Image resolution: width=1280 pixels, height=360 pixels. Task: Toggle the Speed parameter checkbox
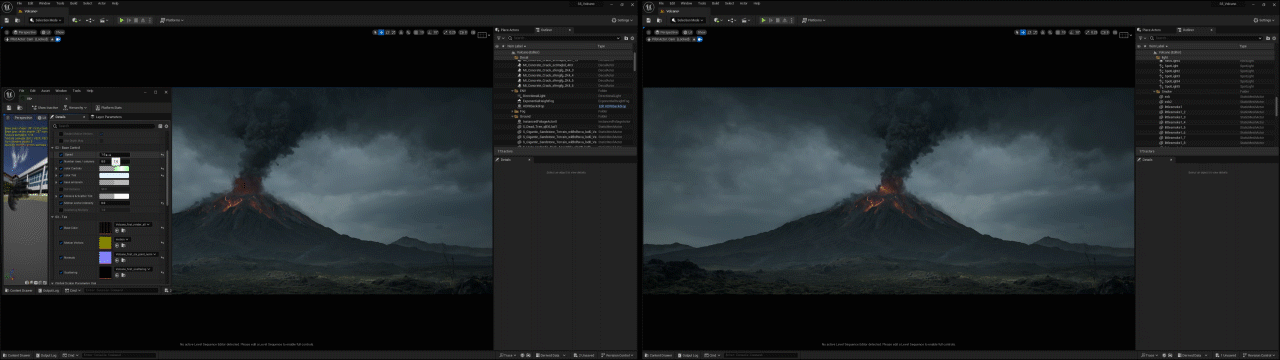click(60, 155)
